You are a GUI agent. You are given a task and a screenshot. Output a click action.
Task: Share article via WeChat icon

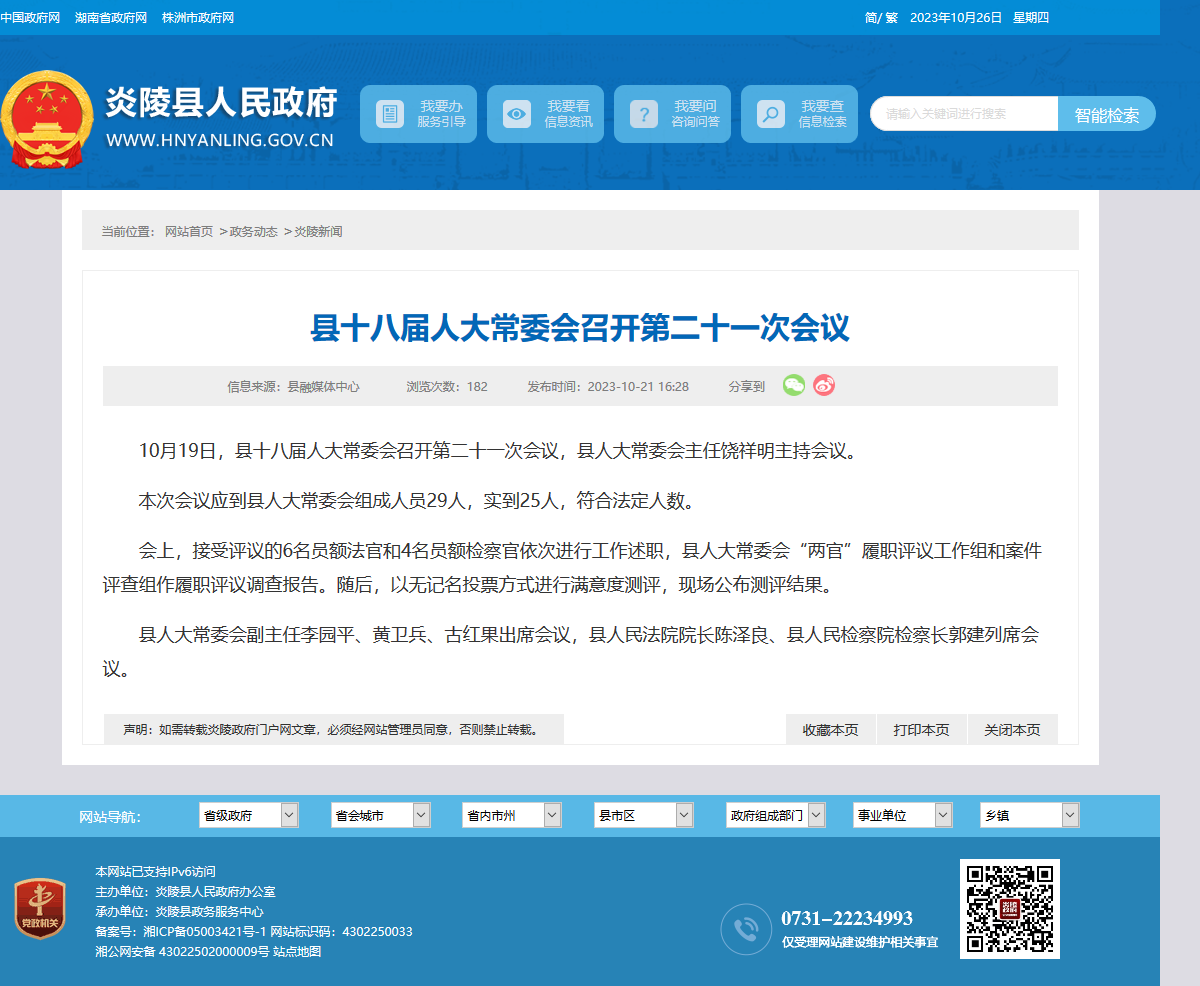coord(794,385)
